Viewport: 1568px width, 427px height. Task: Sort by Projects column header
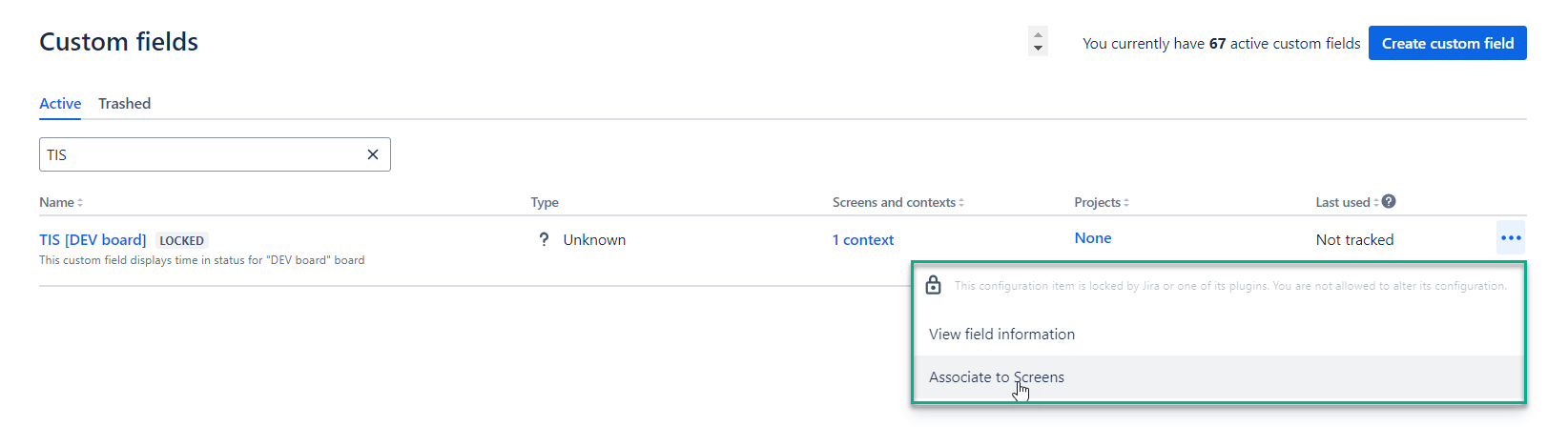1102,202
